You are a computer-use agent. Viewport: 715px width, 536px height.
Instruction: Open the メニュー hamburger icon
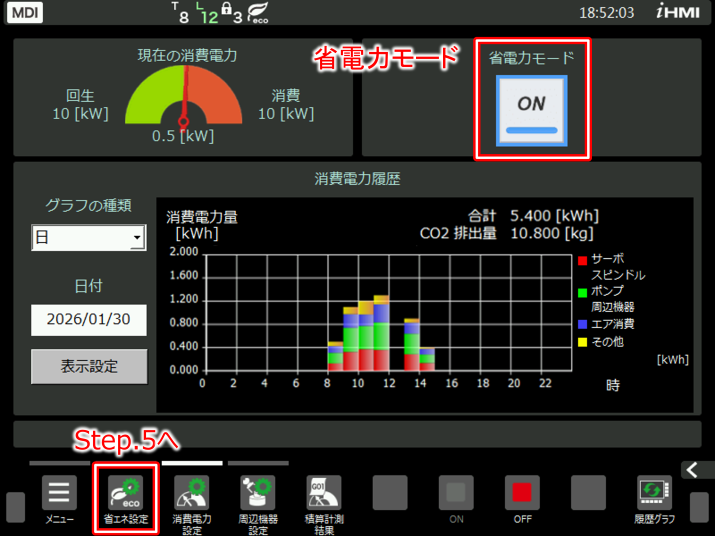59,493
